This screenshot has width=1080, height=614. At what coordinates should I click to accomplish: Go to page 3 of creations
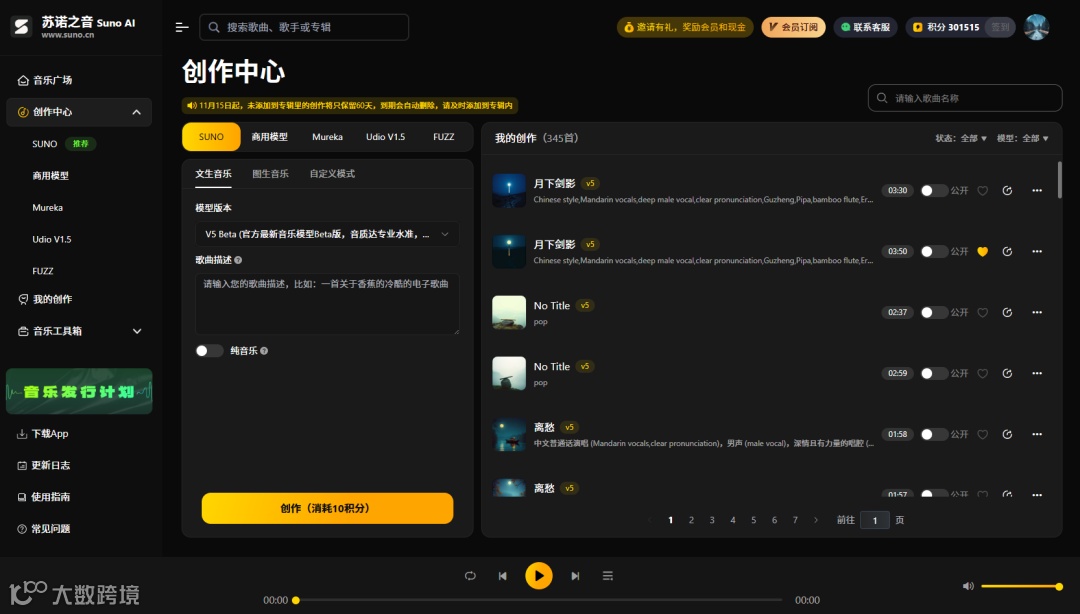[712, 520]
